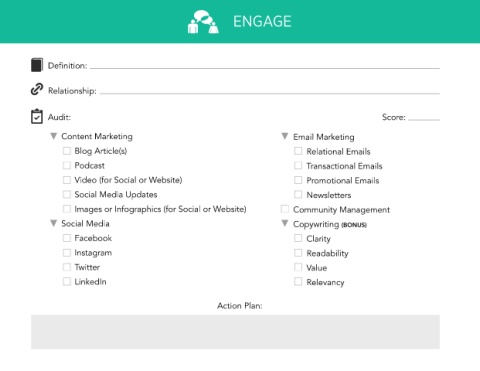
Task: Enable the Community Management checkbox
Action: point(285,209)
